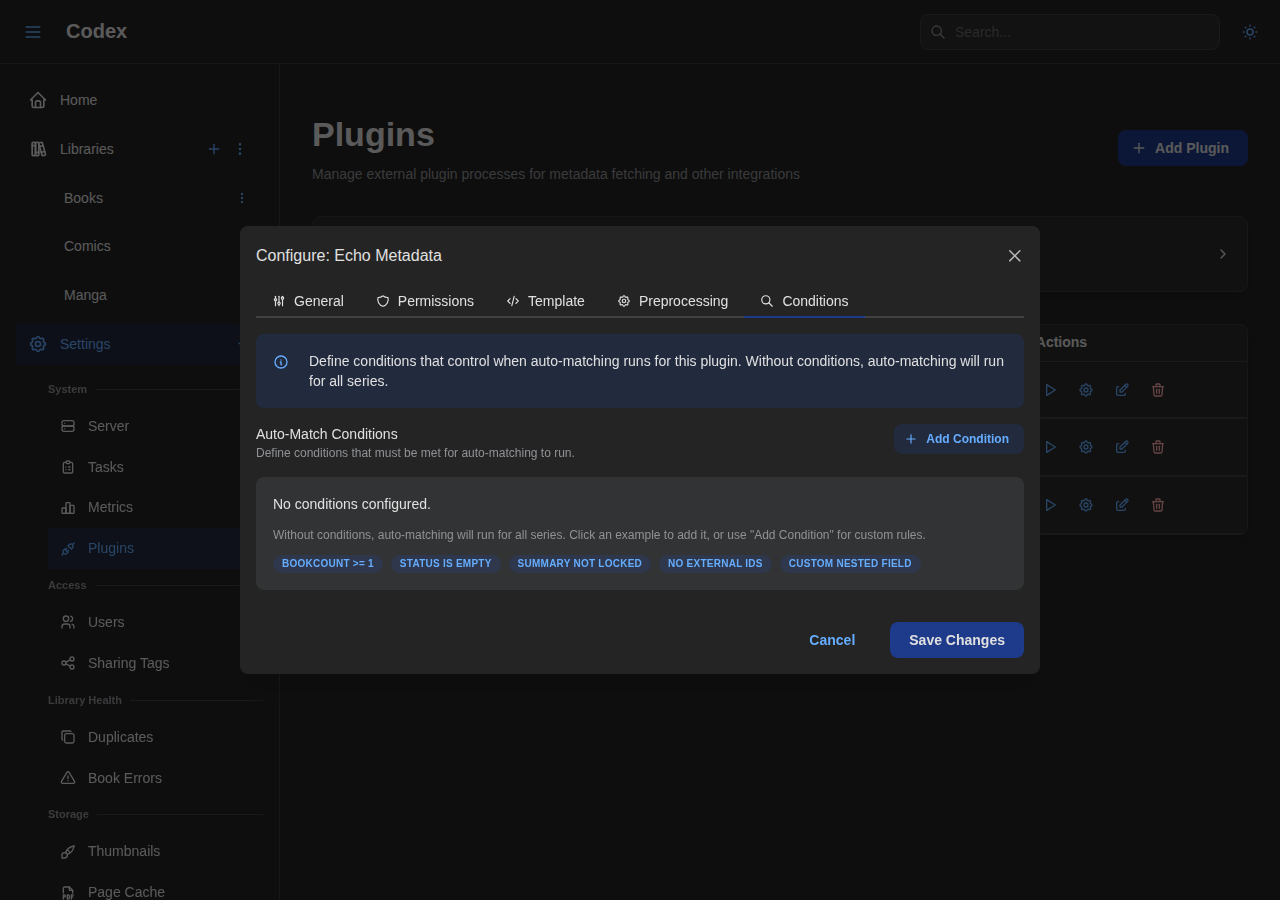The image size is (1280, 900).
Task: Open the Users page under Access
Action: 106,622
